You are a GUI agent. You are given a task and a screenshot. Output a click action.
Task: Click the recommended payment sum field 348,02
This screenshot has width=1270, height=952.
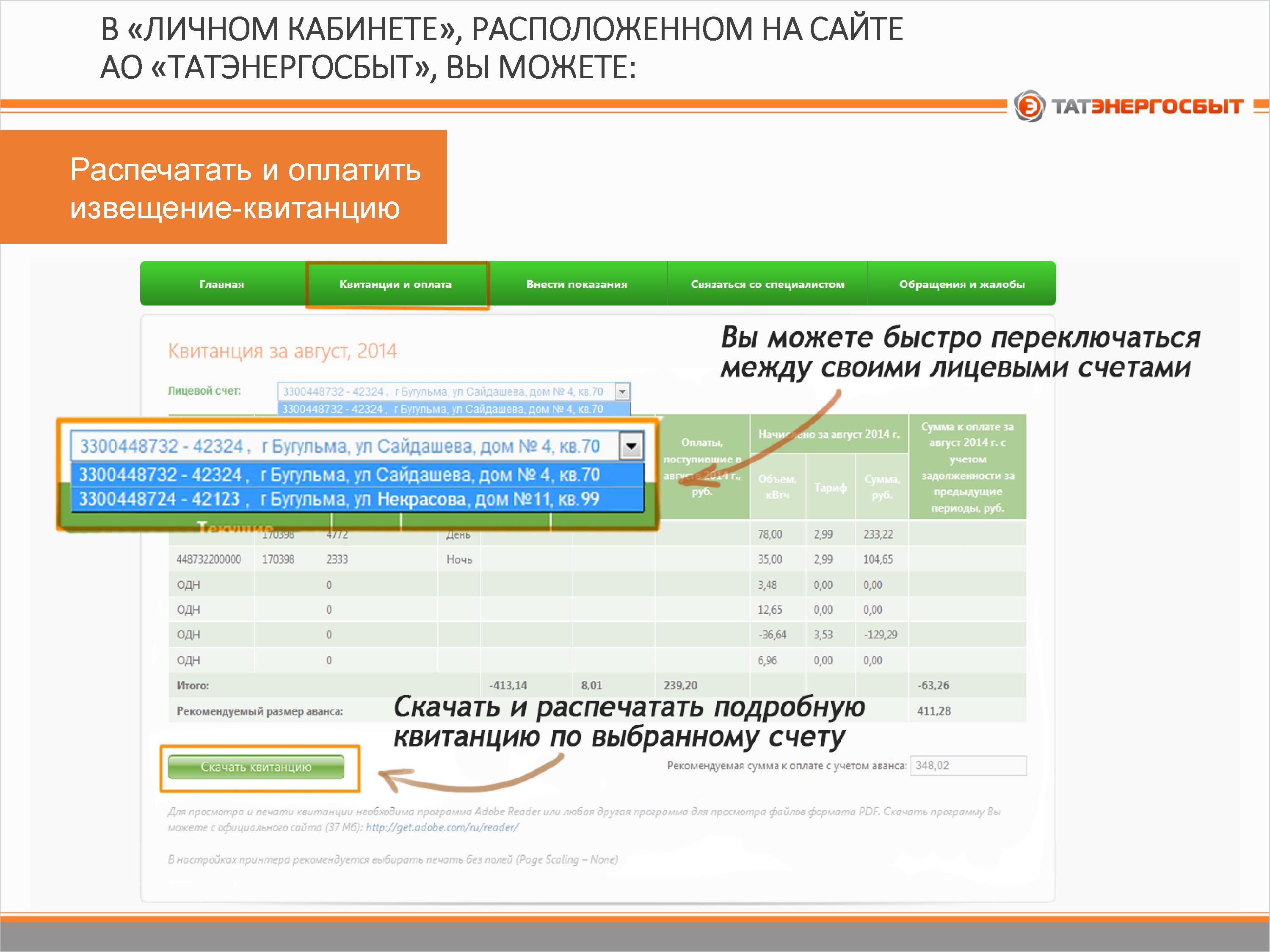pyautogui.click(x=968, y=765)
